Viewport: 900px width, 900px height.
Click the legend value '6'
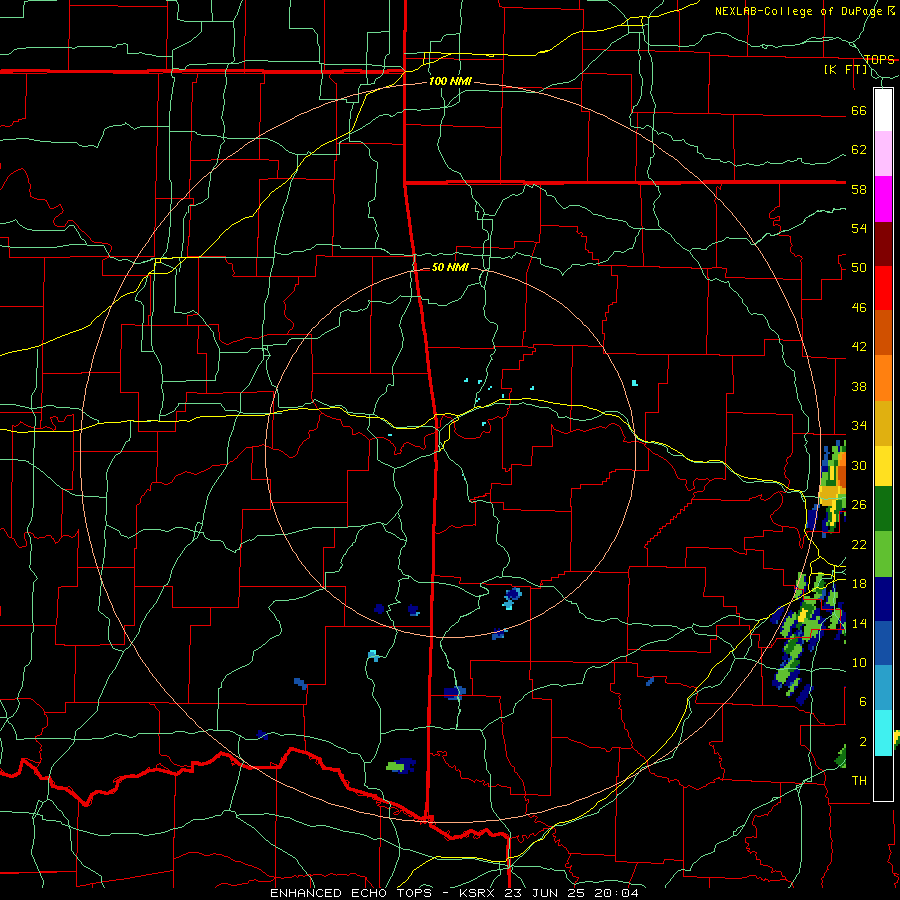(x=863, y=702)
